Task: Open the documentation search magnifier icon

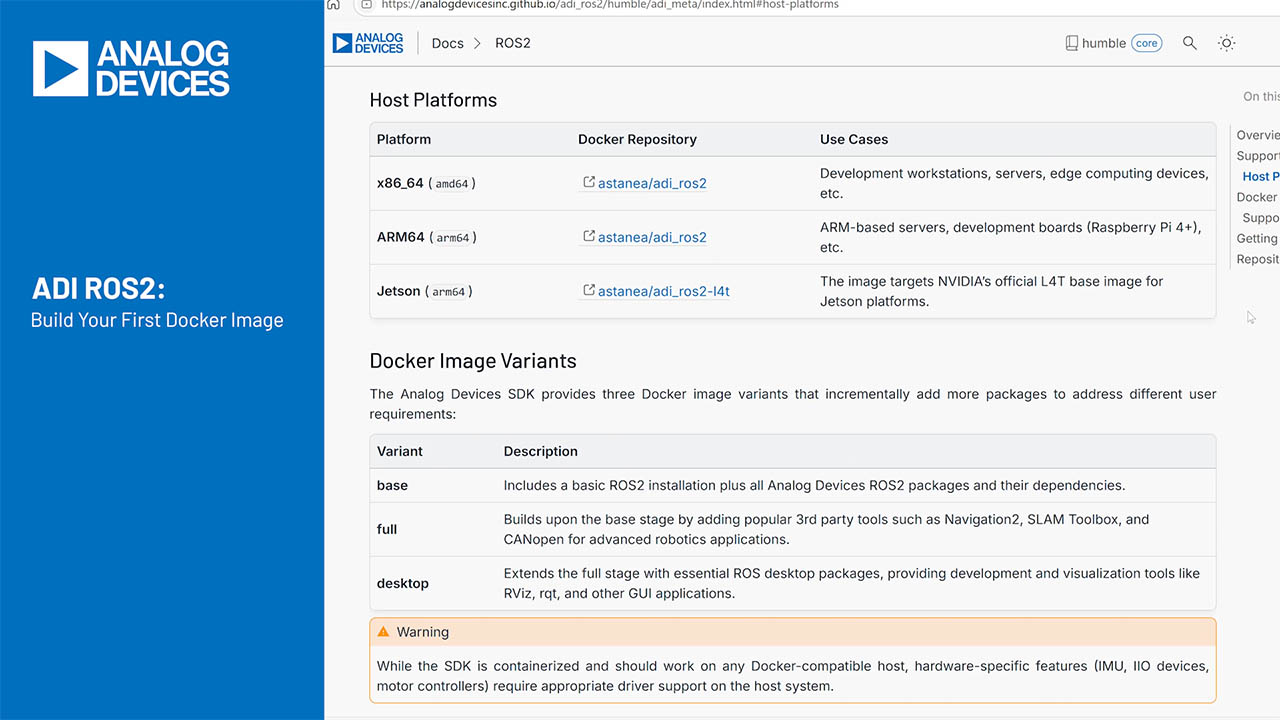Action: tap(1189, 43)
